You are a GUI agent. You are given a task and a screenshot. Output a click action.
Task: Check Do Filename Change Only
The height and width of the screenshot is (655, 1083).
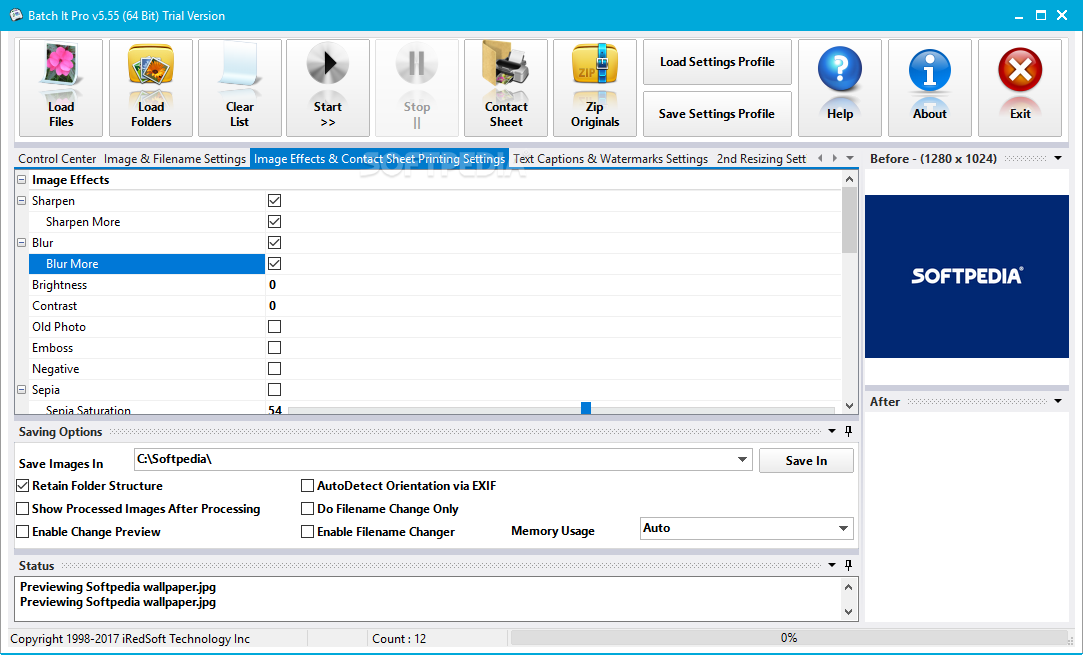click(x=307, y=509)
